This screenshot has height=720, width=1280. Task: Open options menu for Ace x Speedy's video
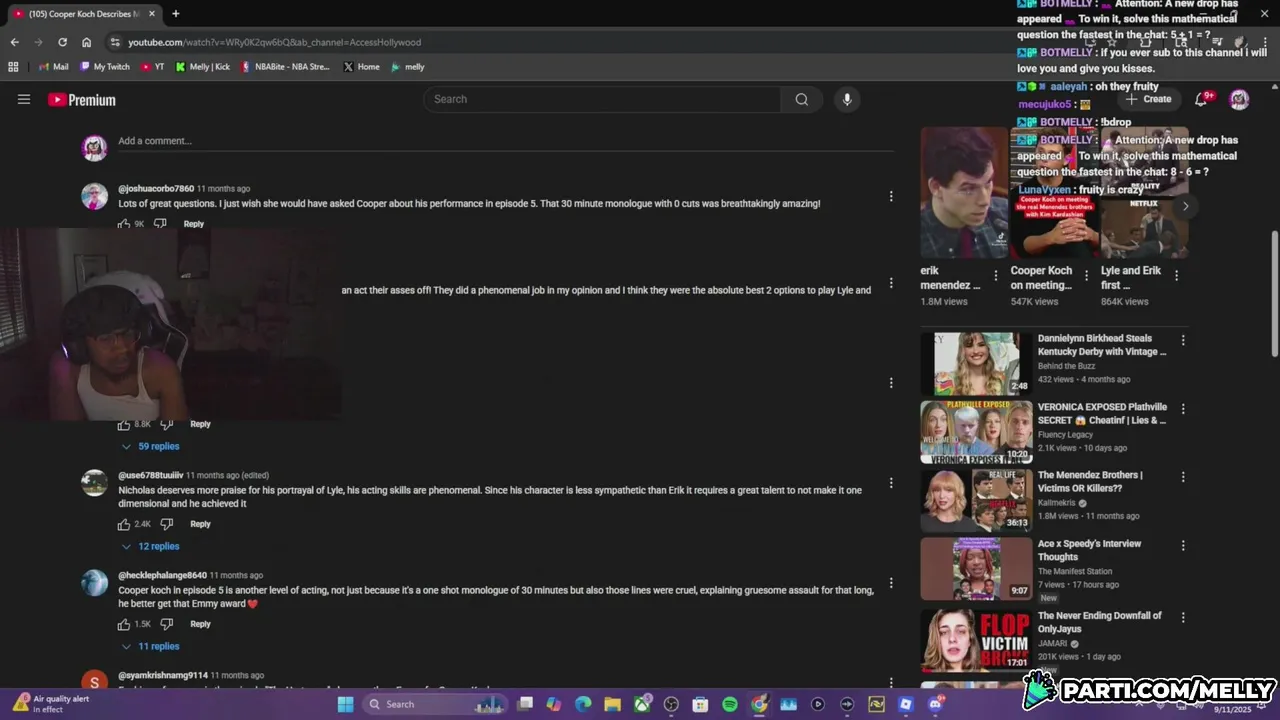[x=1183, y=546]
